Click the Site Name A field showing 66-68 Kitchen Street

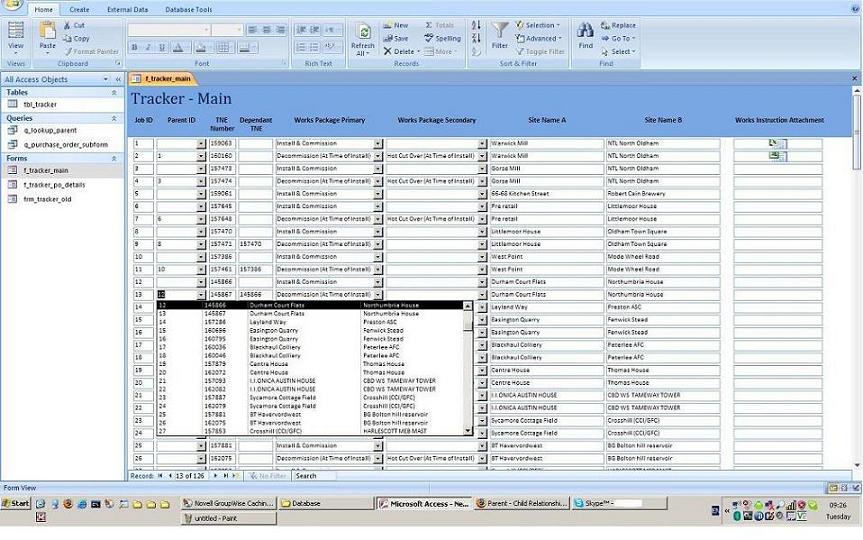547,194
